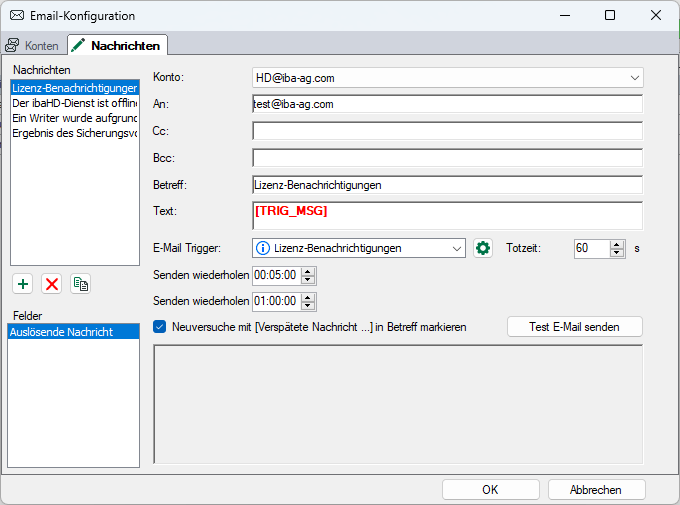Minimize the Email-Konfiguration window

[565, 15]
